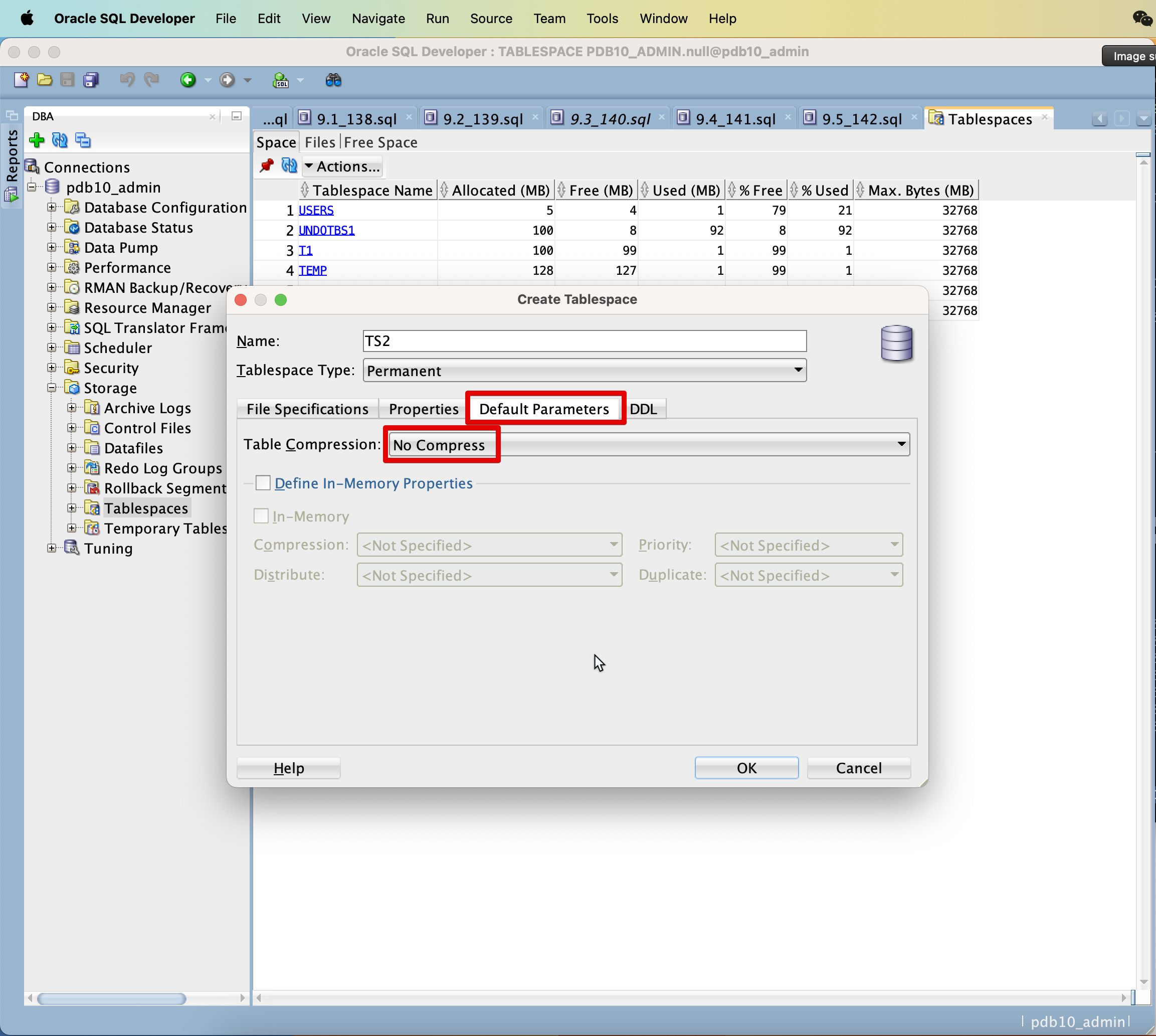Click the Save All toolbar icon
Viewport: 1156px width, 1036px height.
click(x=91, y=80)
